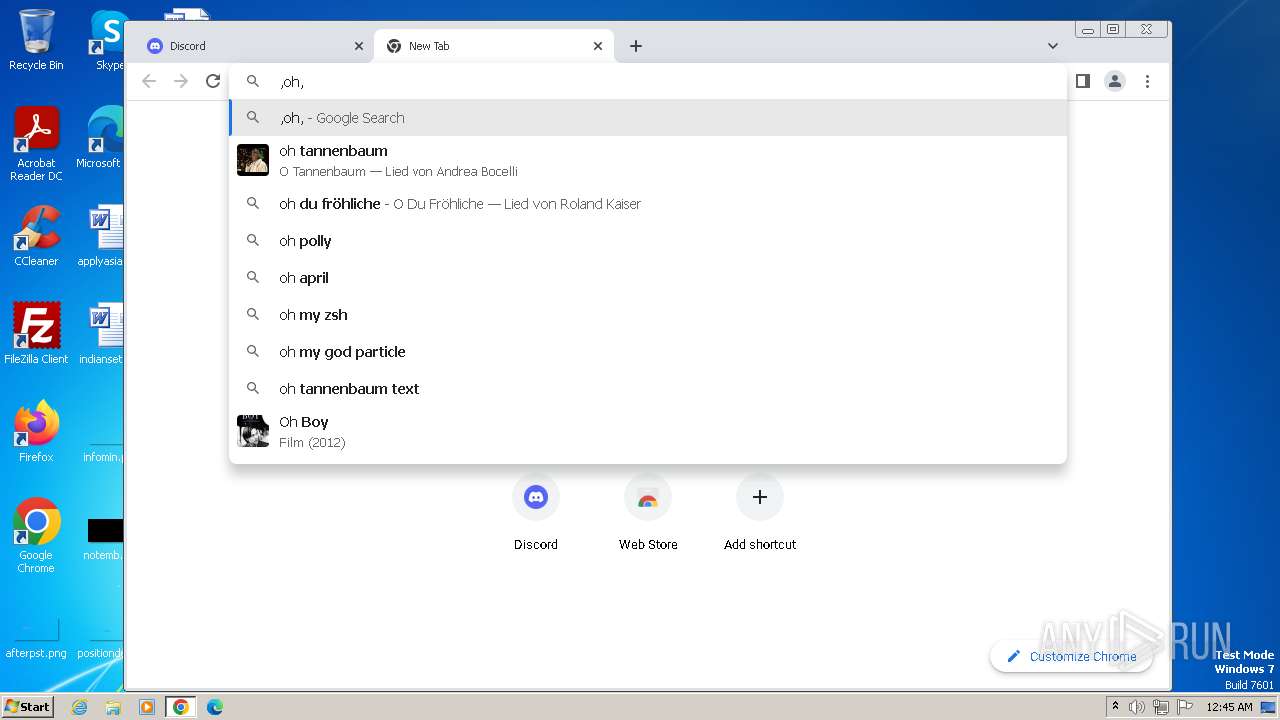The image size is (1280, 720).
Task: Click the Add shortcut tile
Action: coord(760,514)
